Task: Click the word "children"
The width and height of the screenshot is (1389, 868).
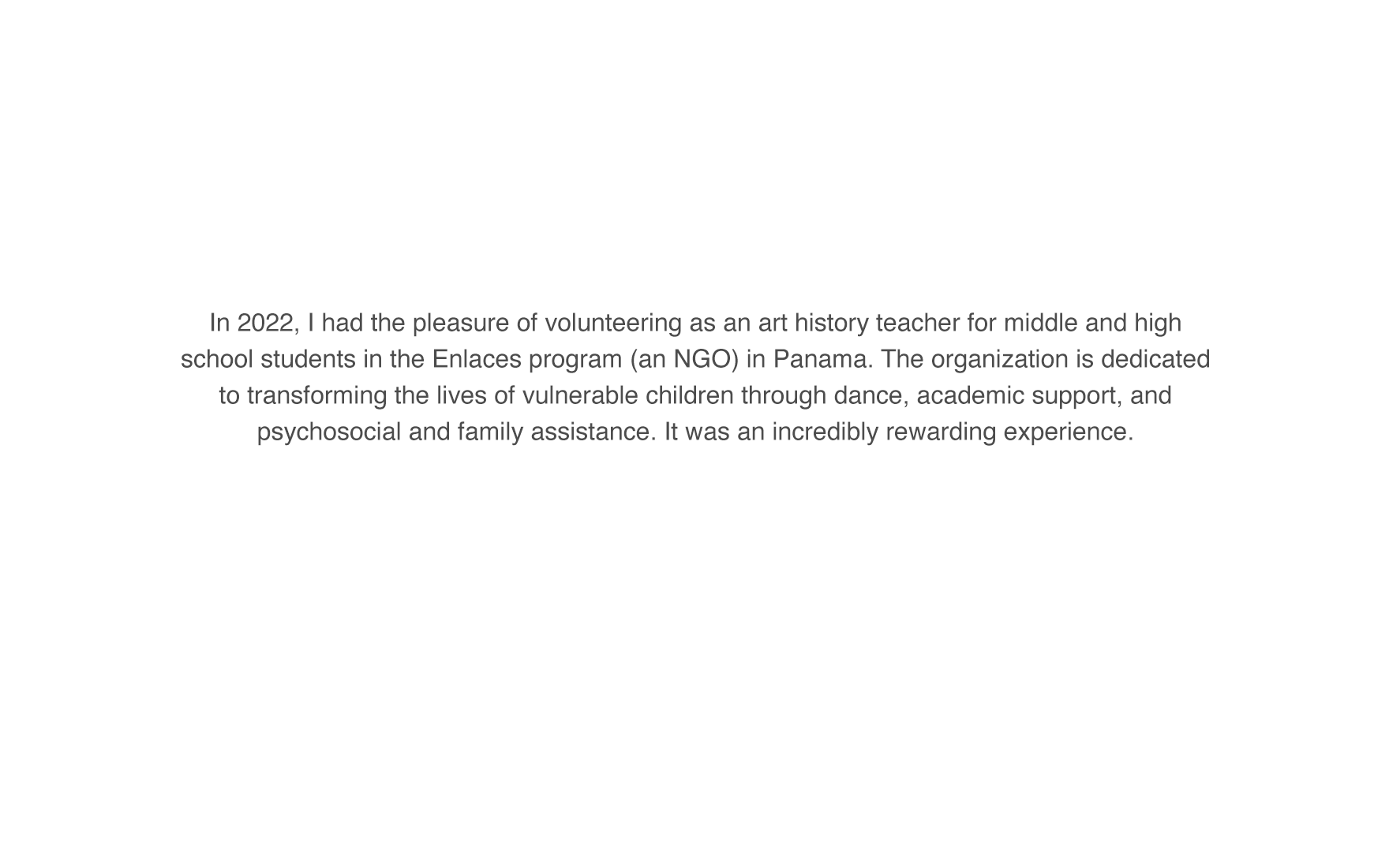Action: tap(690, 395)
